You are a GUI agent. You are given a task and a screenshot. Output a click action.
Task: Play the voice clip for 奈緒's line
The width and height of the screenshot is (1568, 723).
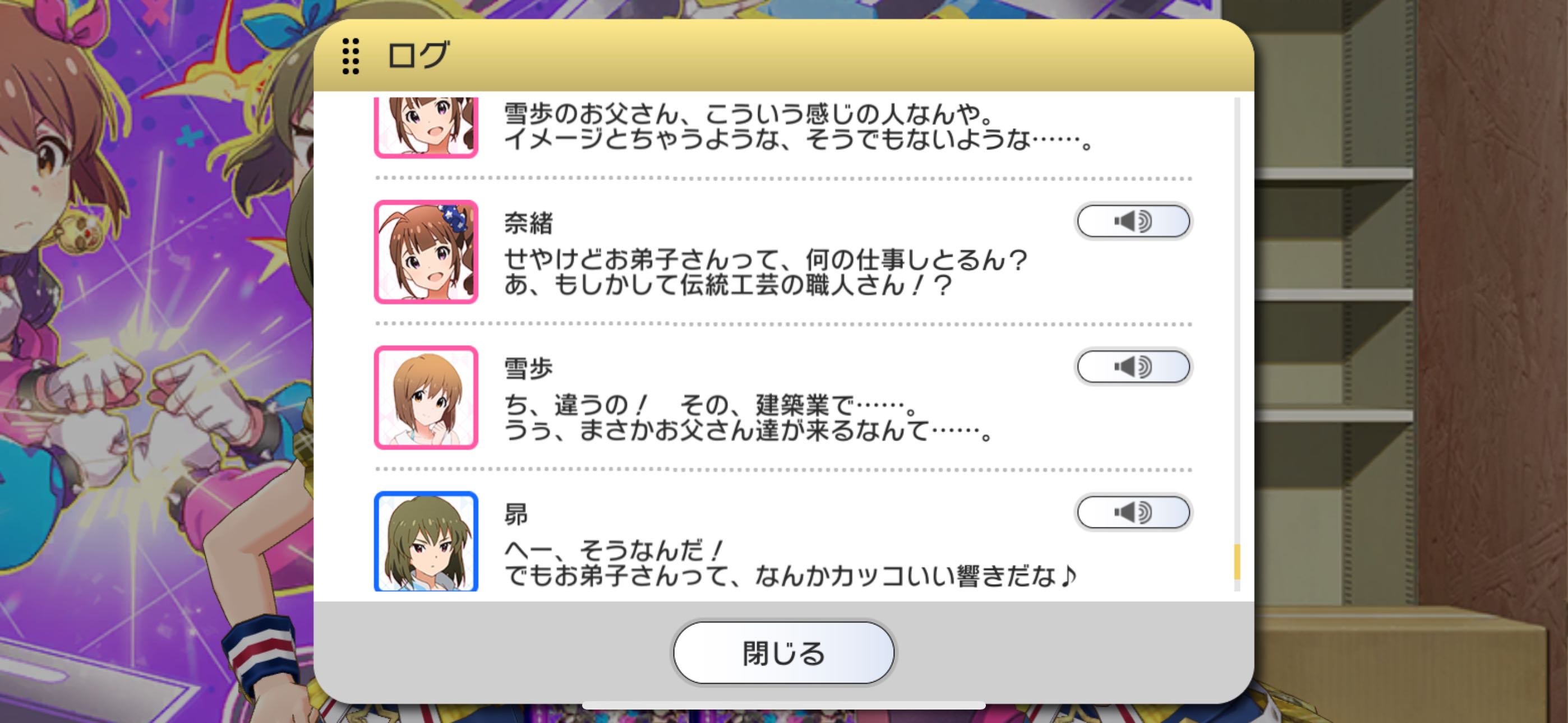click(x=1133, y=221)
